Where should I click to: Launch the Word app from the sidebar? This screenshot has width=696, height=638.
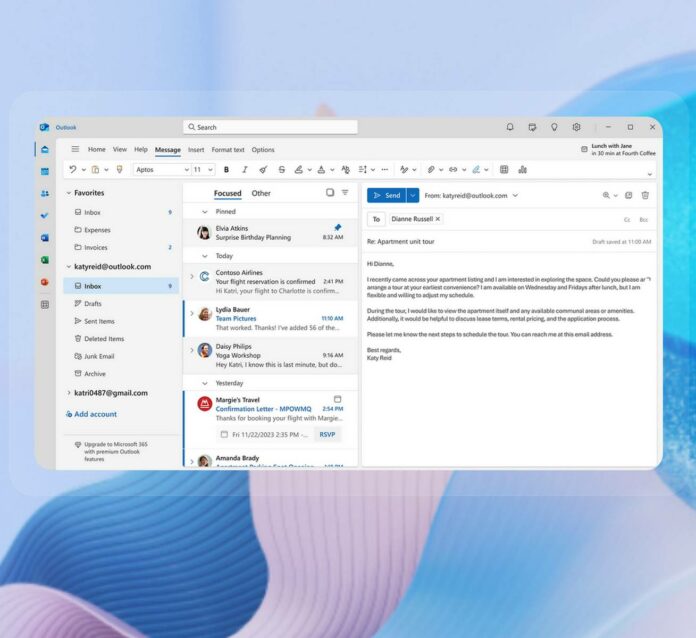(x=45, y=238)
